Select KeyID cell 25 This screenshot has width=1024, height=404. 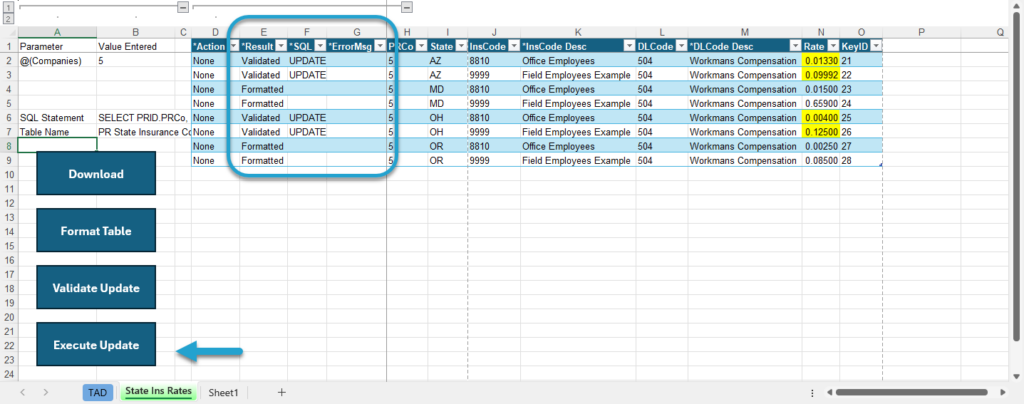pos(861,117)
